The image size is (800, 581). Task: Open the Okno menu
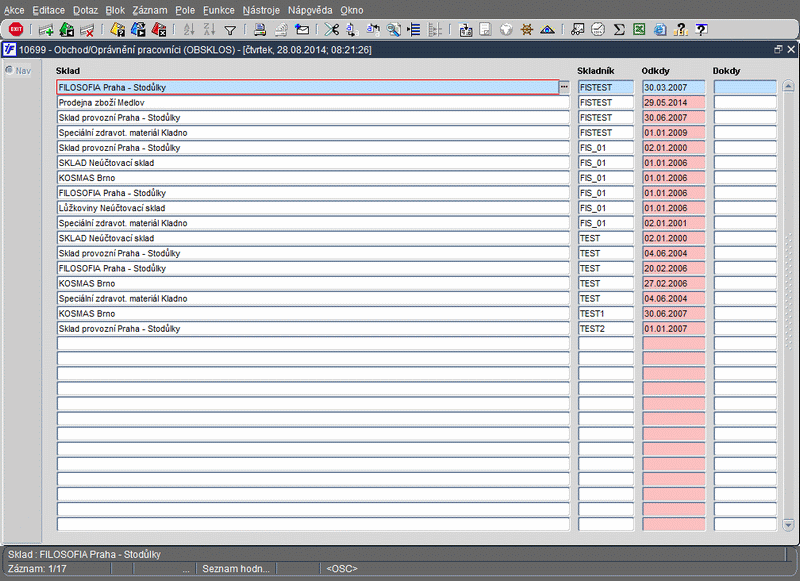(x=352, y=10)
